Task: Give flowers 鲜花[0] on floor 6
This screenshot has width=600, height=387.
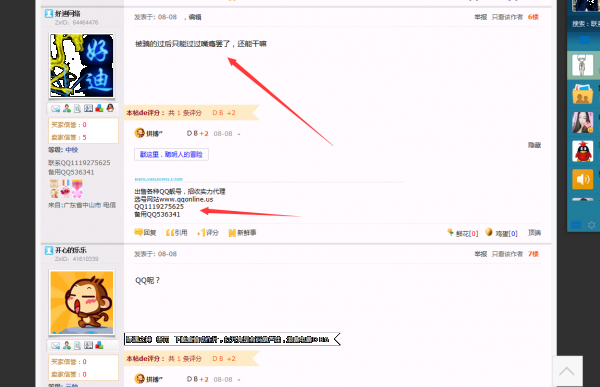Action: [463, 233]
